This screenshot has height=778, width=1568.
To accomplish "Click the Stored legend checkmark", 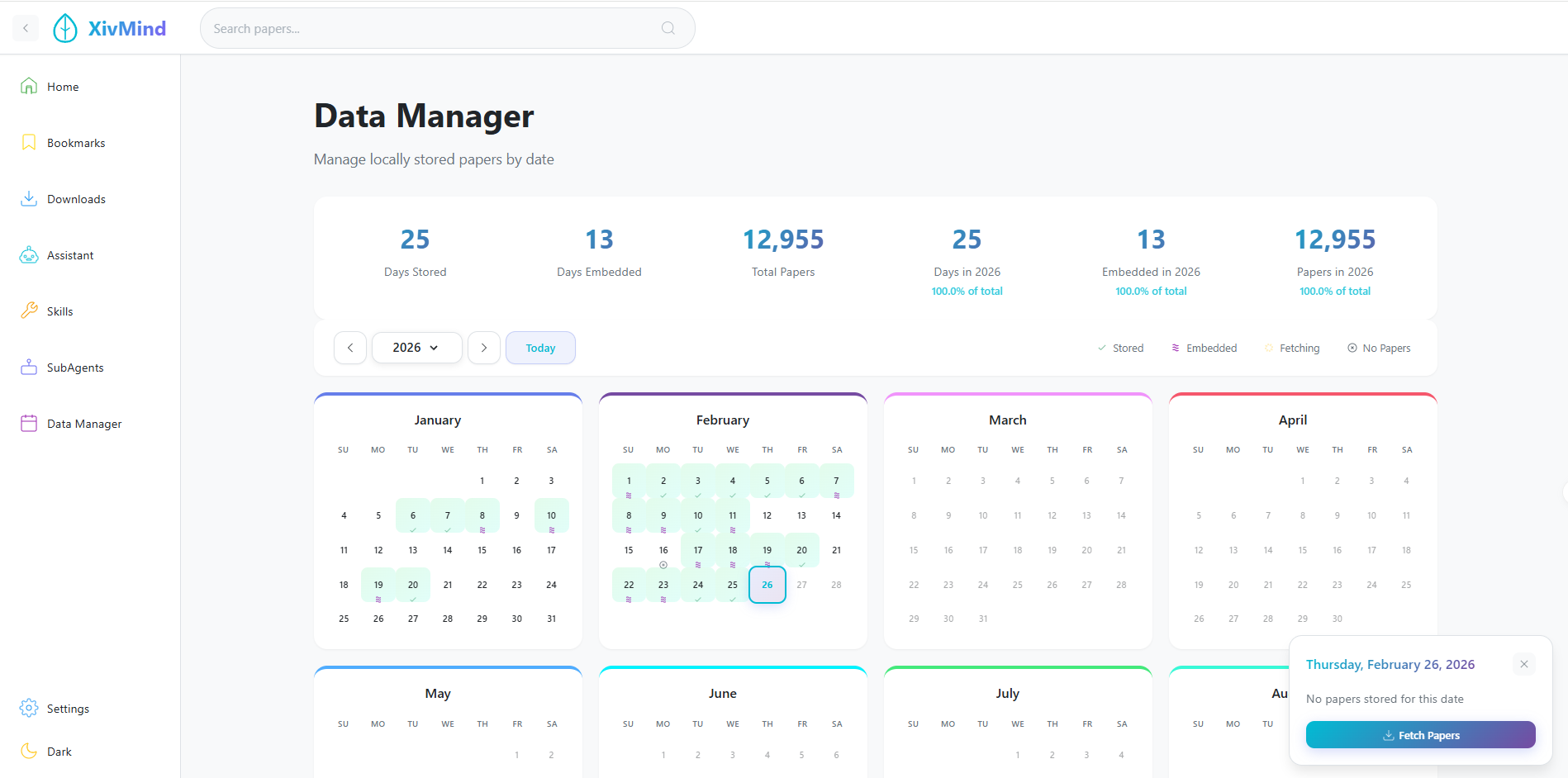I will point(1101,348).
